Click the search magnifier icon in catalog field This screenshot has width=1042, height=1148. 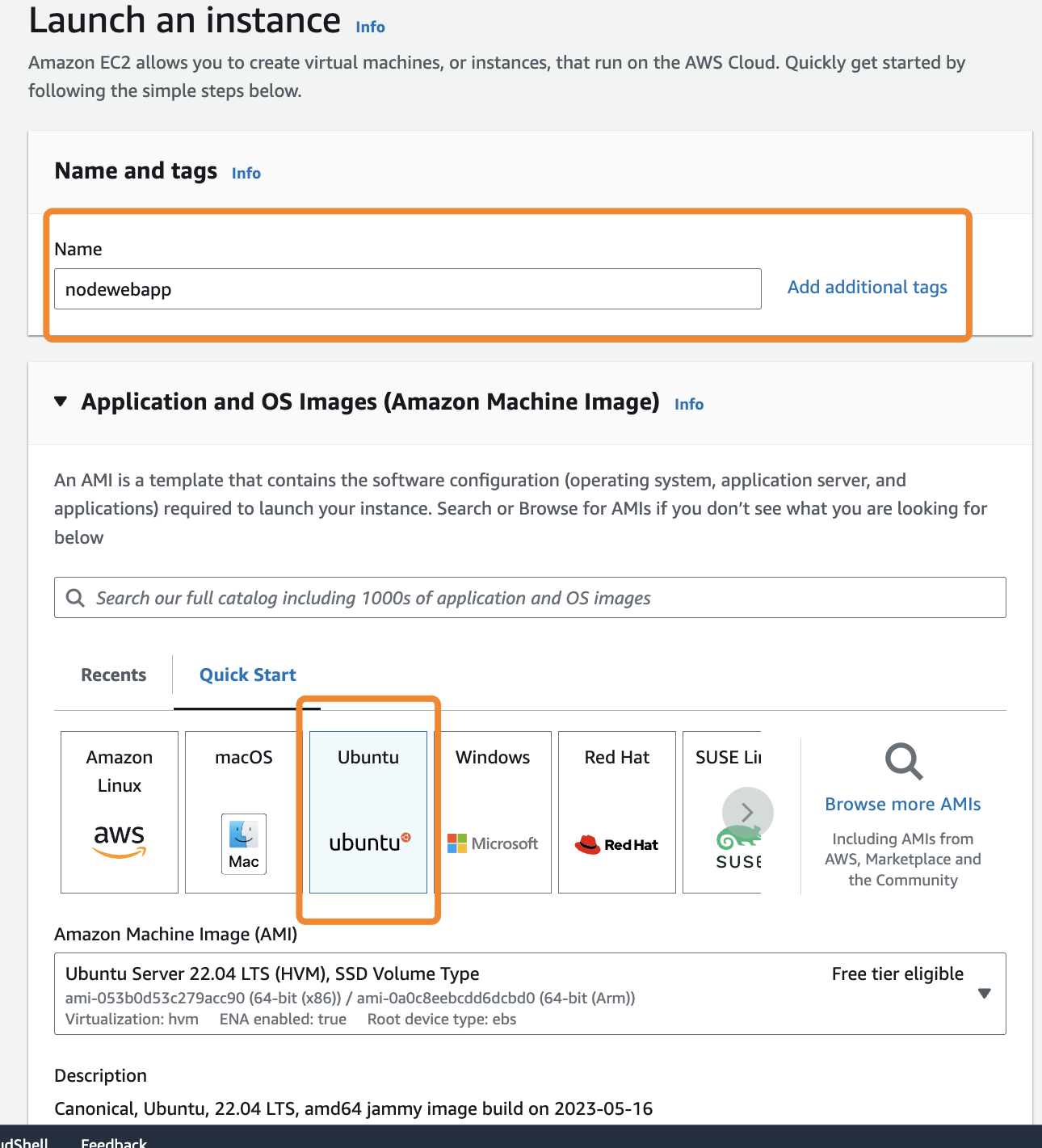[75, 598]
